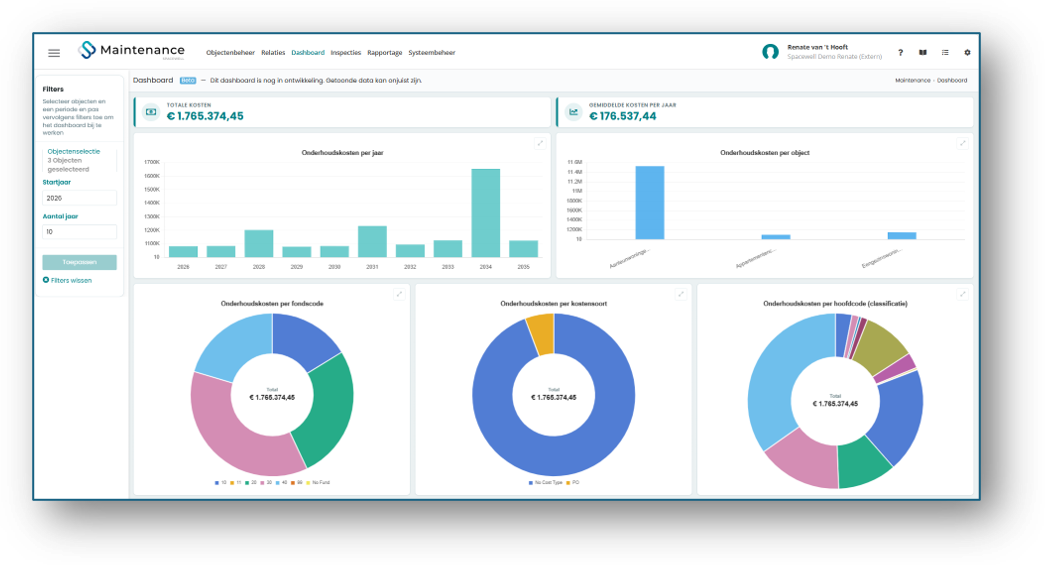Viewport: 1045px width, 565px height.
Task: Open the Startjaar field showing 2026
Action: pyautogui.click(x=79, y=198)
